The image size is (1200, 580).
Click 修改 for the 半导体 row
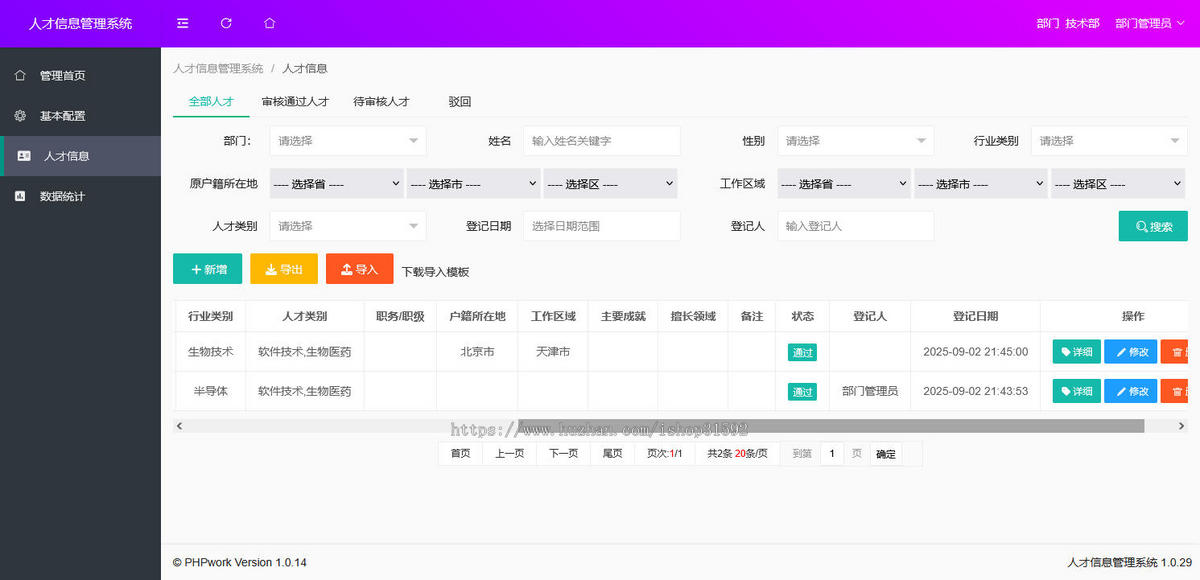[x=1131, y=391]
